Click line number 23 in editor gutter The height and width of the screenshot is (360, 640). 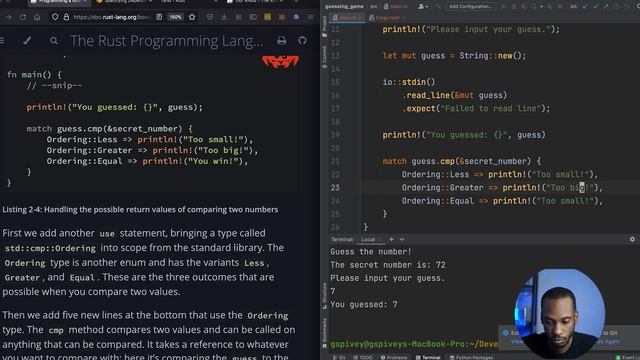coord(335,188)
